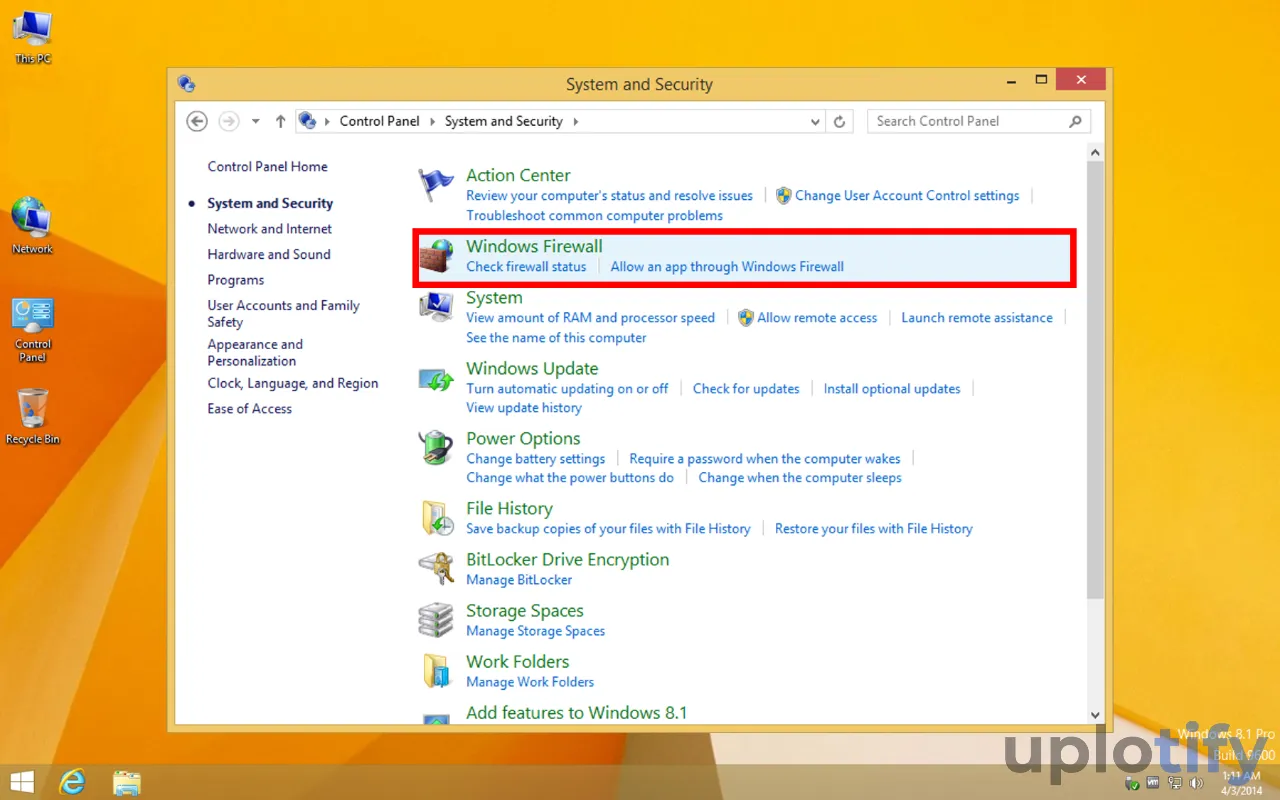1280x800 pixels.
Task: Launch Internet Explorer from taskbar
Action: point(73,782)
